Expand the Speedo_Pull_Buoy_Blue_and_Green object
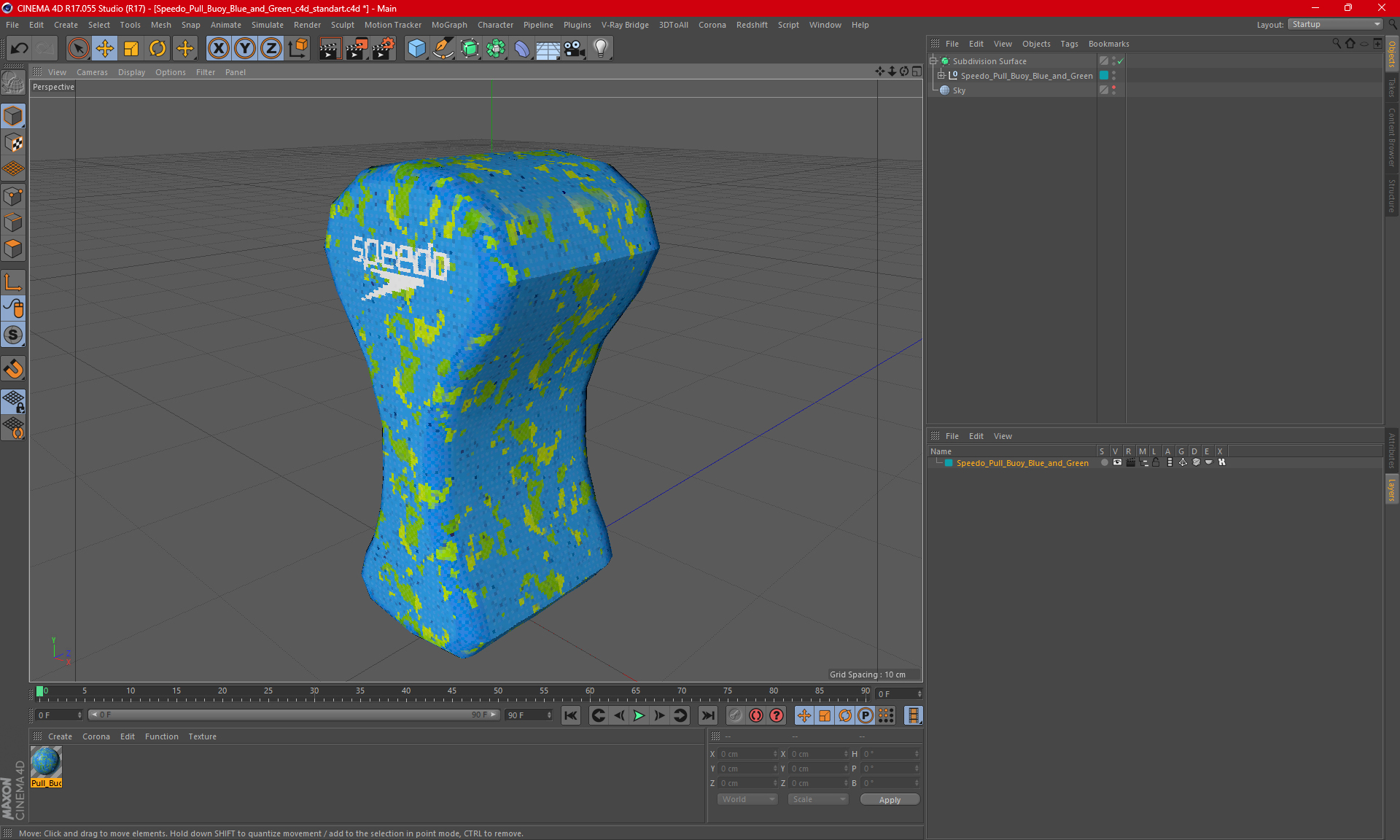Image resolution: width=1400 pixels, height=840 pixels. tap(941, 76)
